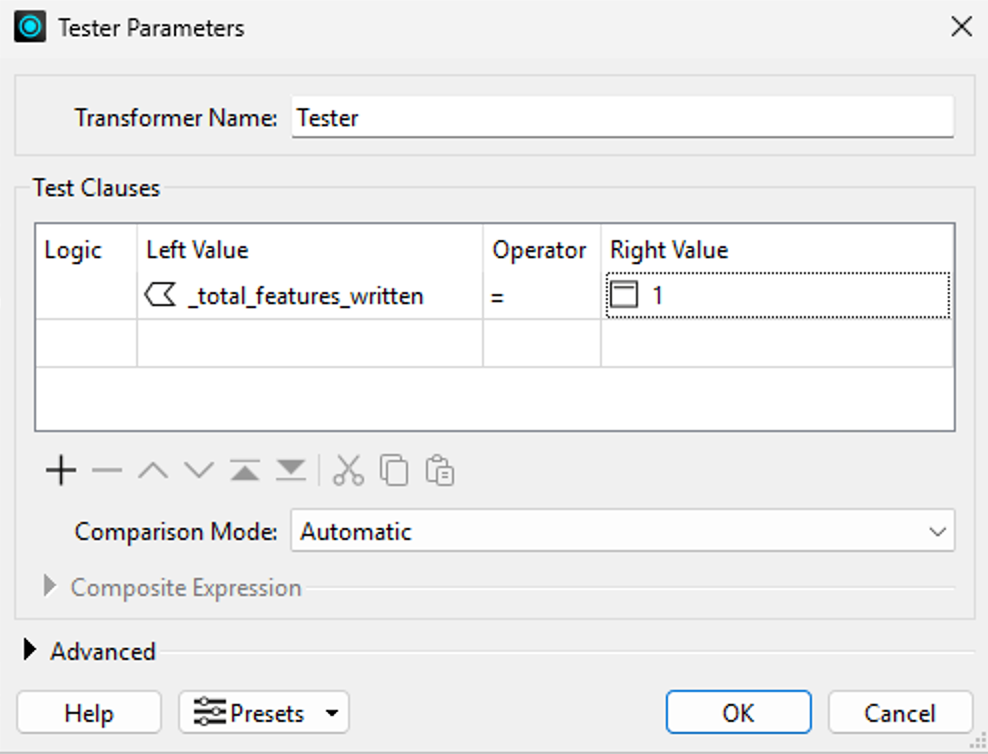This screenshot has width=988, height=754.
Task: Expand the Advanced section
Action: click(29, 650)
